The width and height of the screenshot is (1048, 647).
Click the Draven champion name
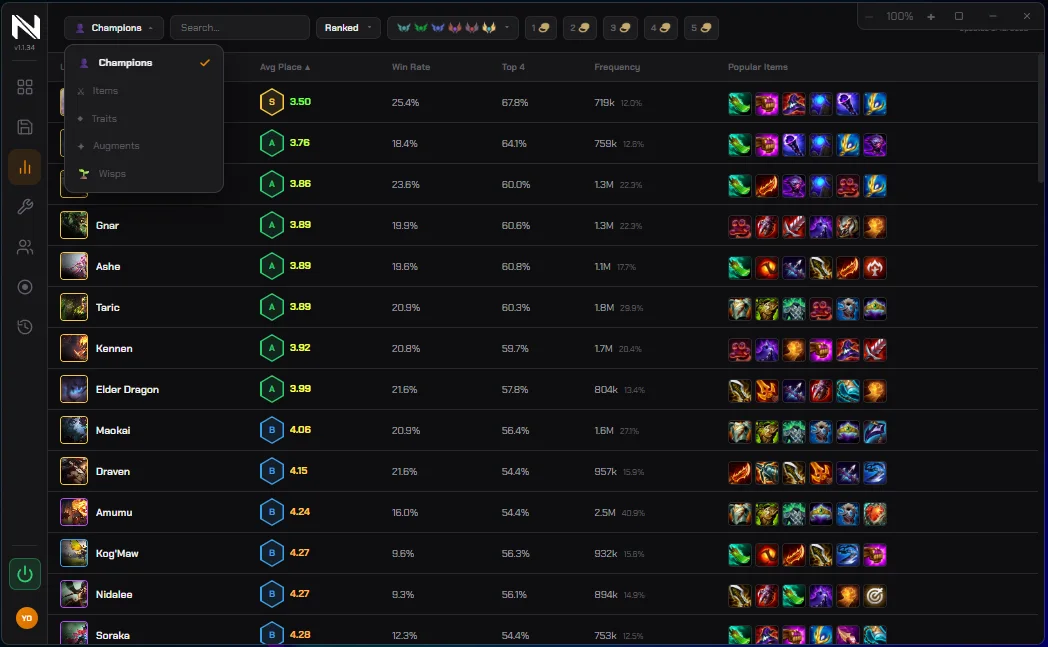[x=112, y=471]
